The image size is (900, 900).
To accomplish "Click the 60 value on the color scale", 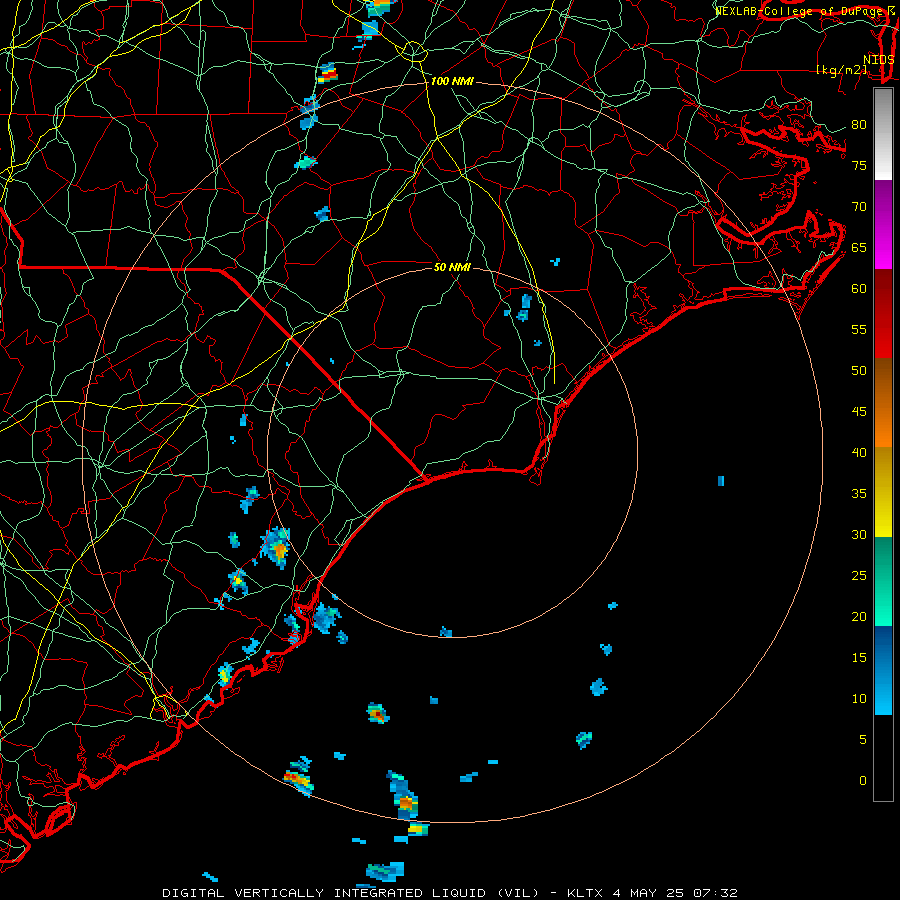I will click(859, 289).
